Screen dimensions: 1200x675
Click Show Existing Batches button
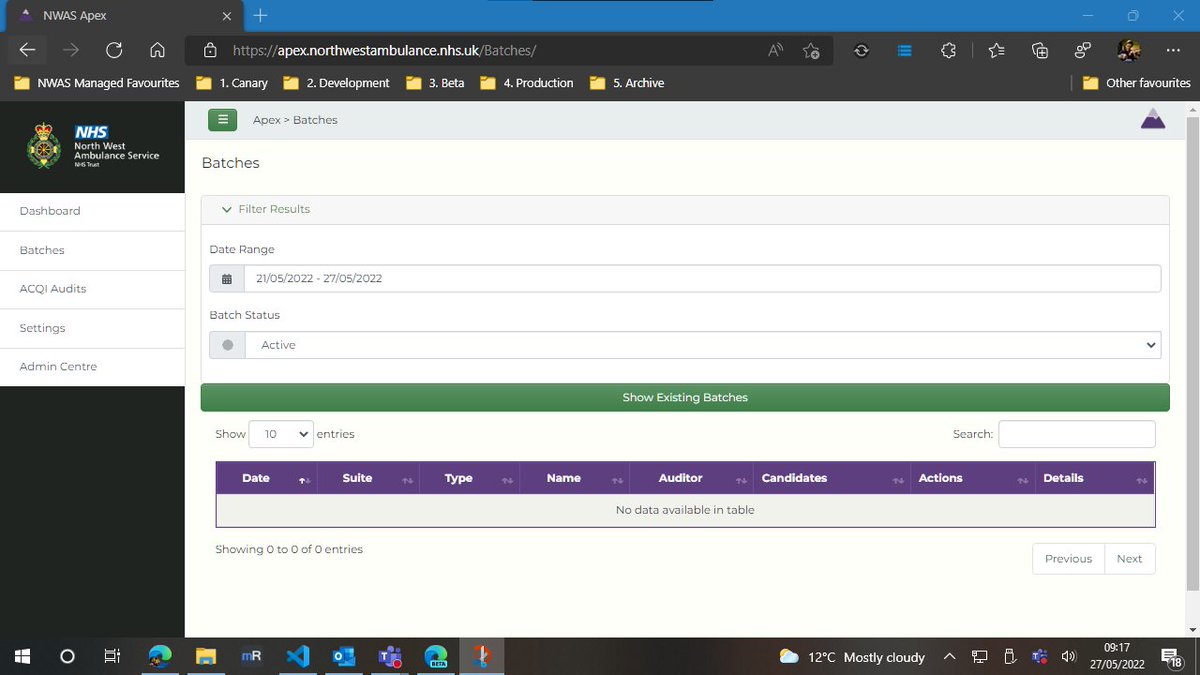coord(685,397)
